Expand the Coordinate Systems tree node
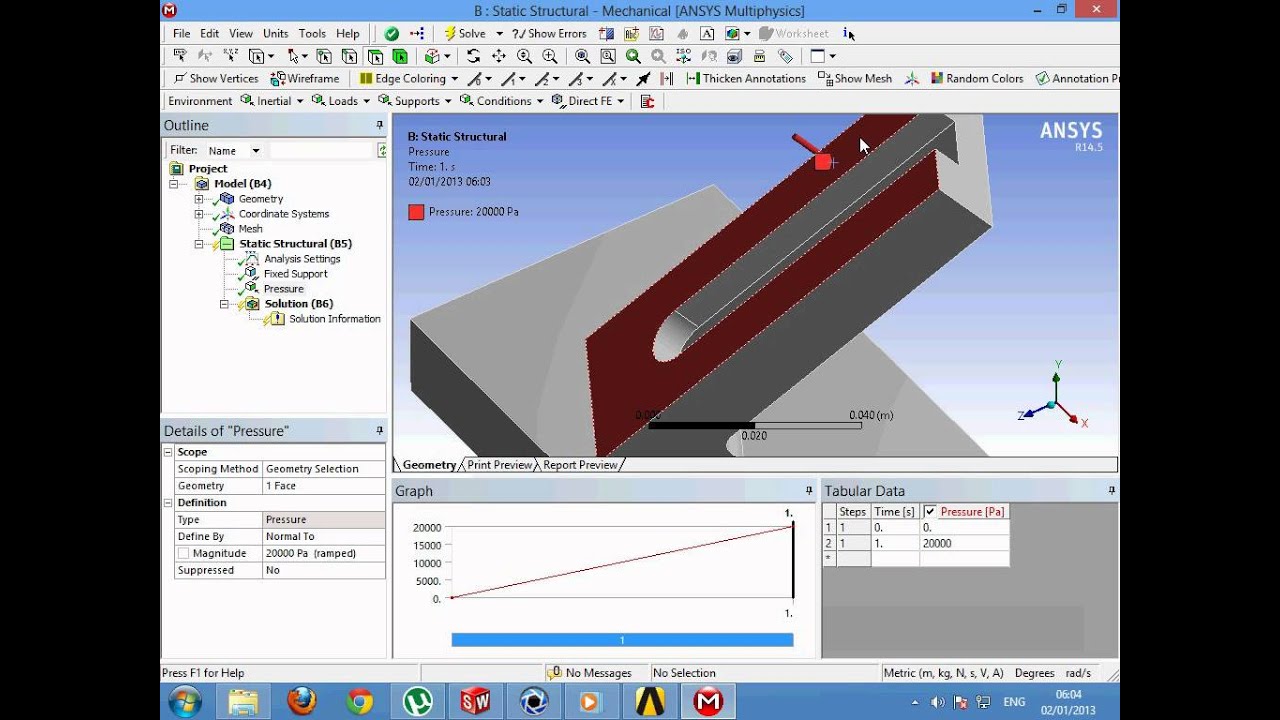1280x720 pixels. (x=198, y=214)
